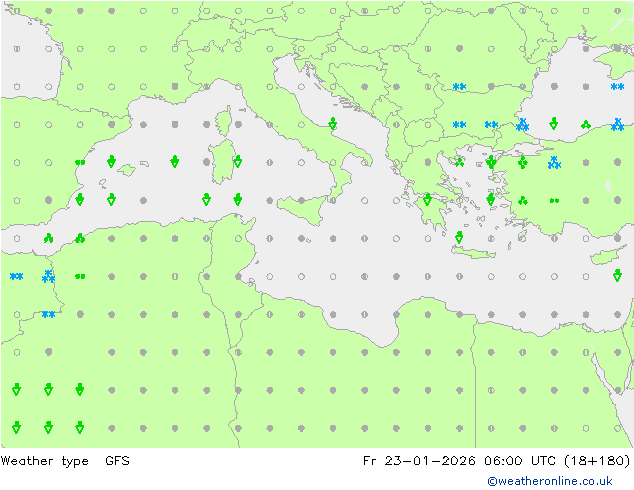
Task: Click the snow symbol on Romania's southern border
Action: (x=459, y=87)
